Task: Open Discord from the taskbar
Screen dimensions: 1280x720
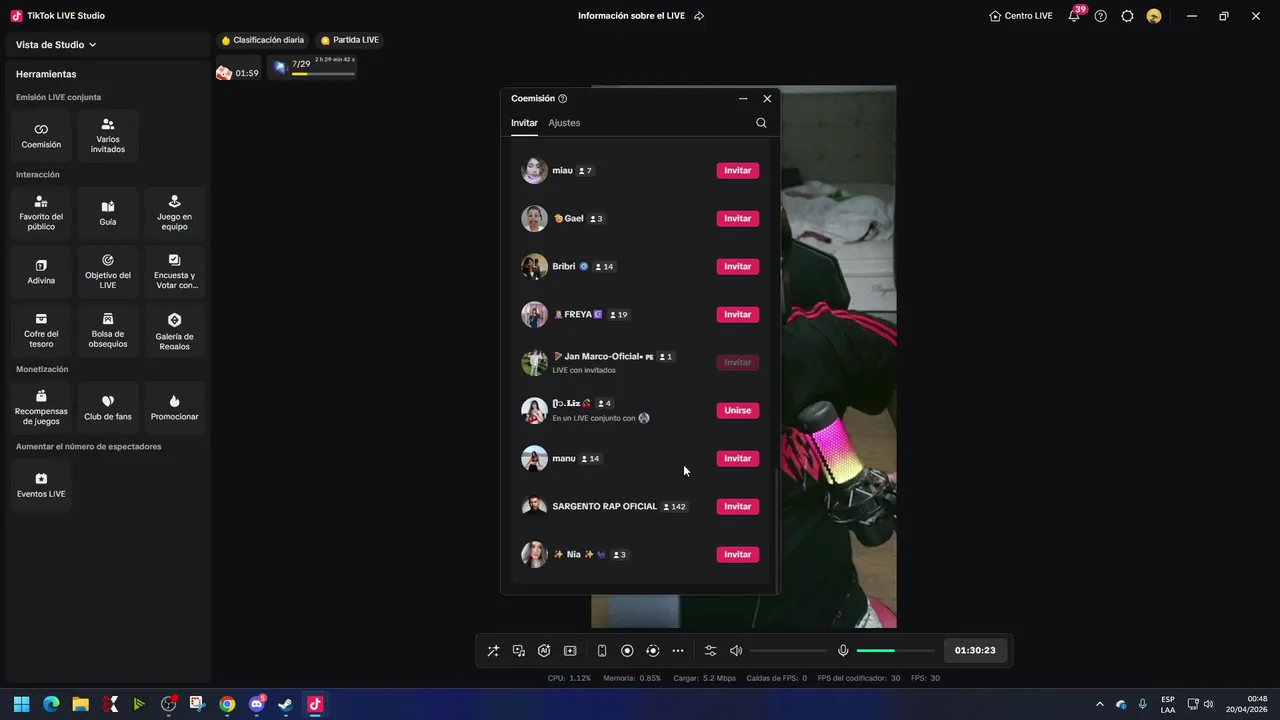Action: 256,704
